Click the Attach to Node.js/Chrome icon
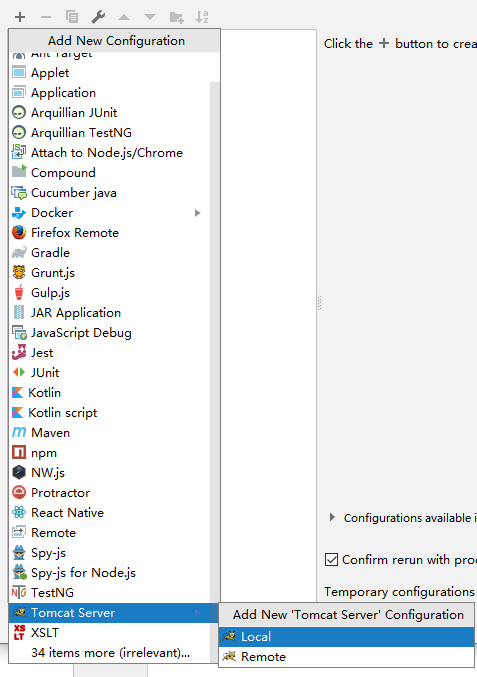477x677 pixels. [x=19, y=152]
